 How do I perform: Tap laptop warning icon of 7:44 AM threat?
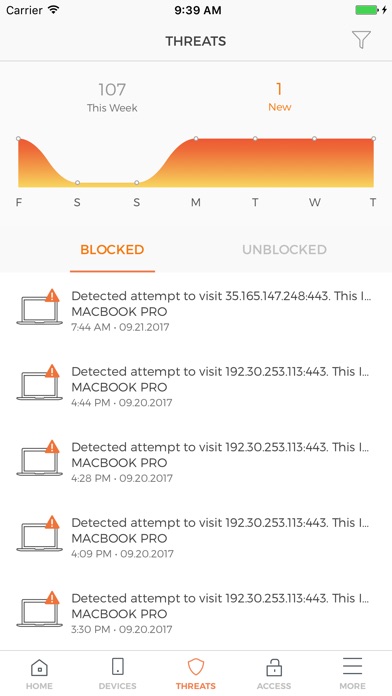[39, 307]
